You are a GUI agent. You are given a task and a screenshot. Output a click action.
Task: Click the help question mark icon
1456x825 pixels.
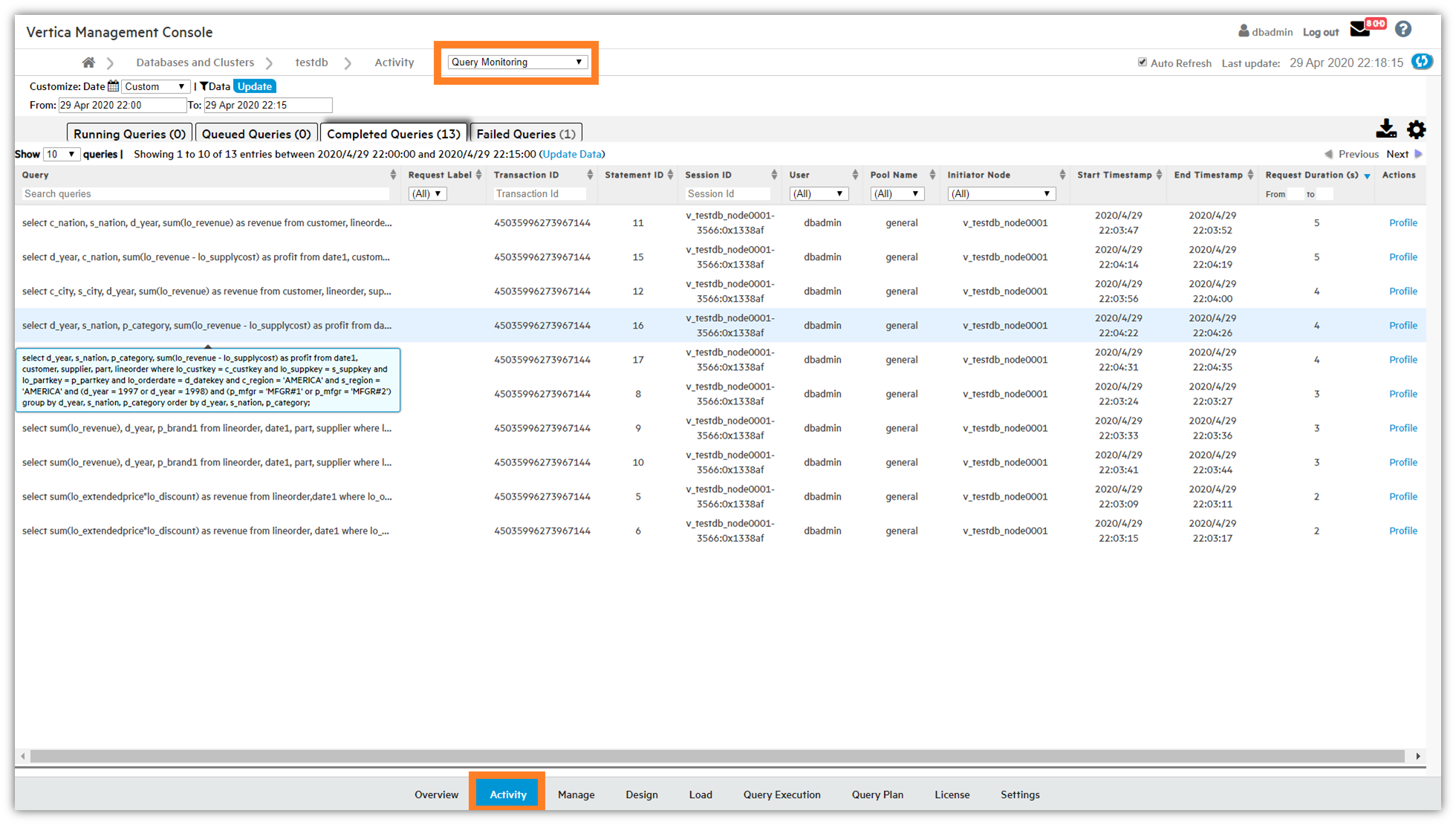(x=1403, y=29)
